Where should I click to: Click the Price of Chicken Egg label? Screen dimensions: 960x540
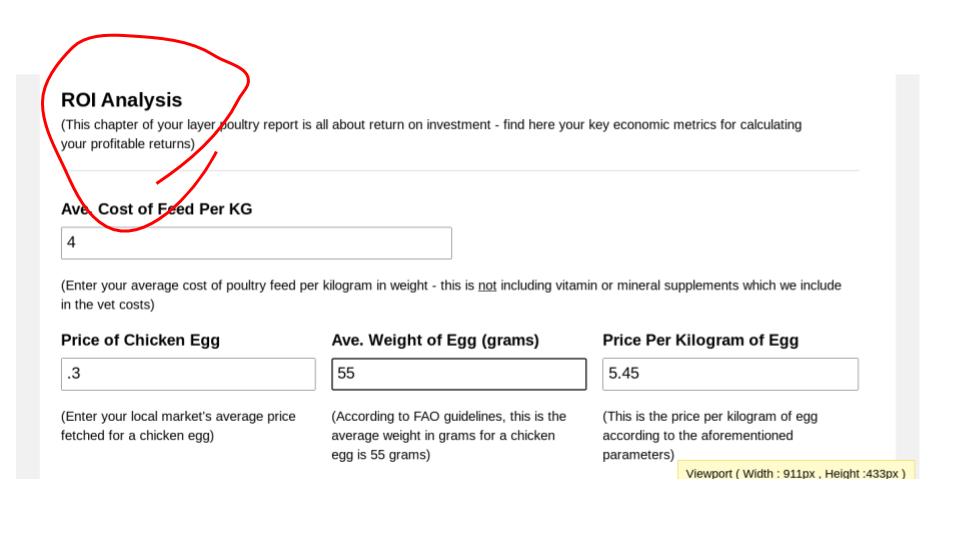coord(140,340)
